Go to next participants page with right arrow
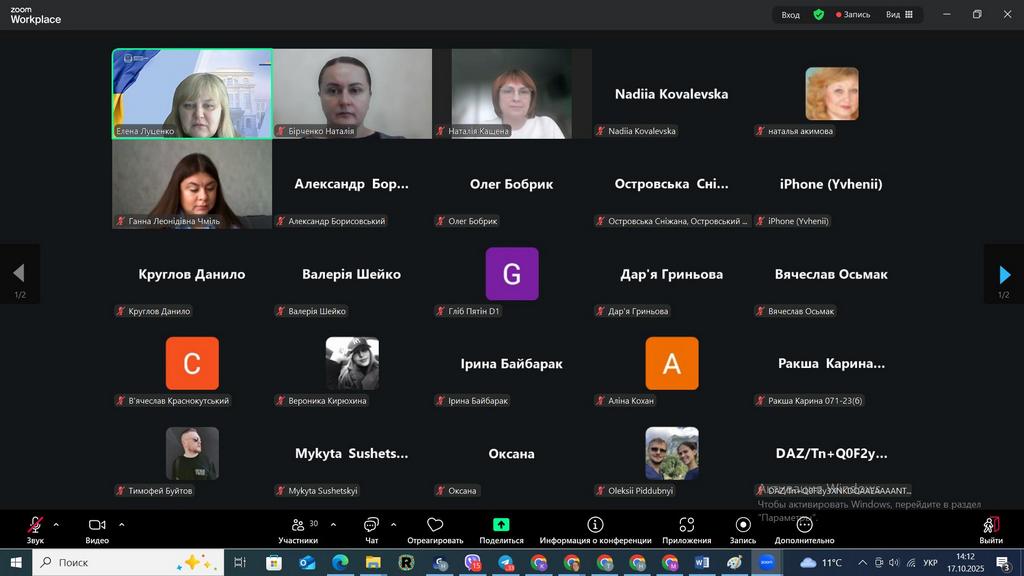 coord(1004,274)
